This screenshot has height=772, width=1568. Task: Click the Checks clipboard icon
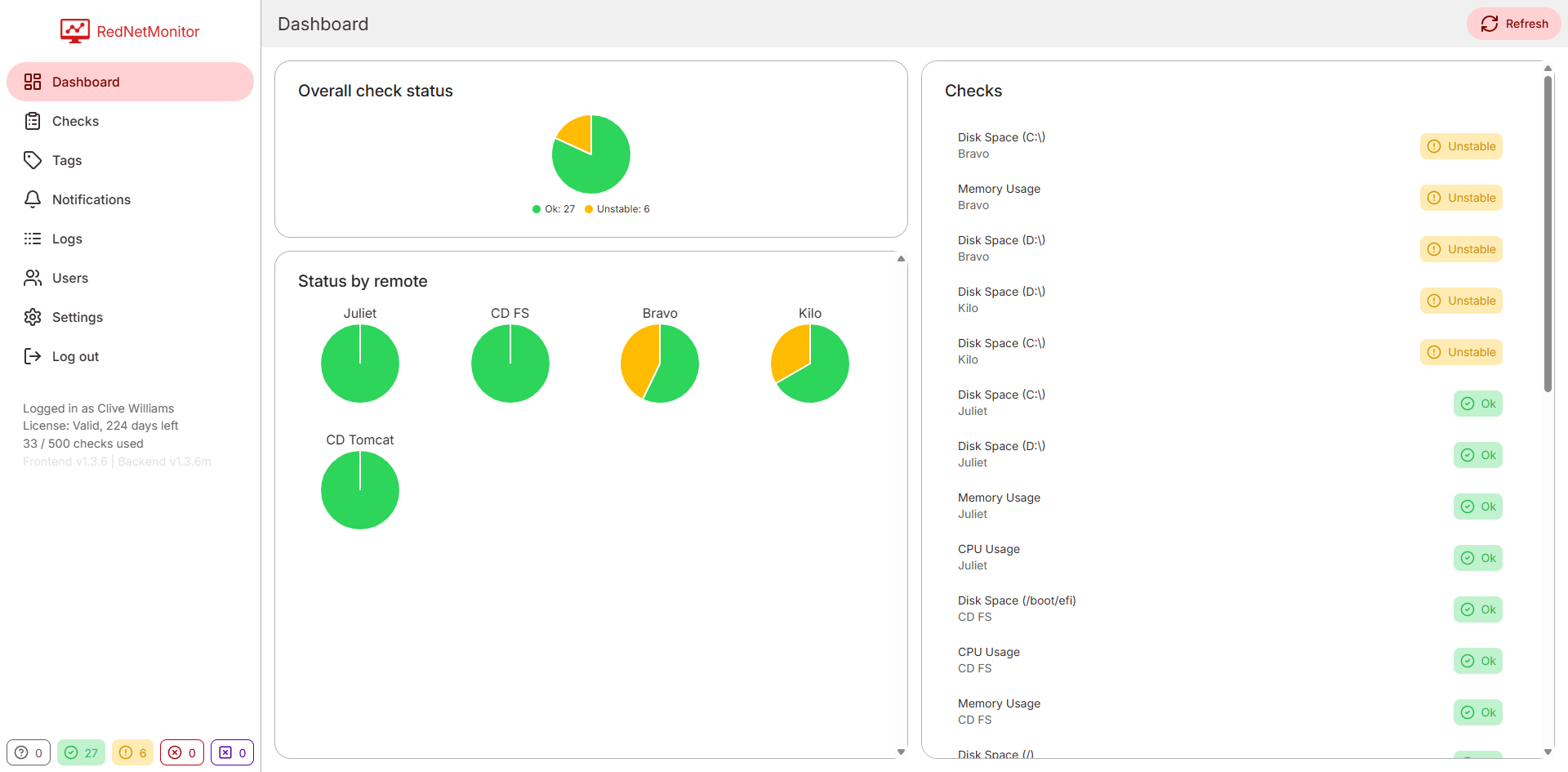pos(33,121)
